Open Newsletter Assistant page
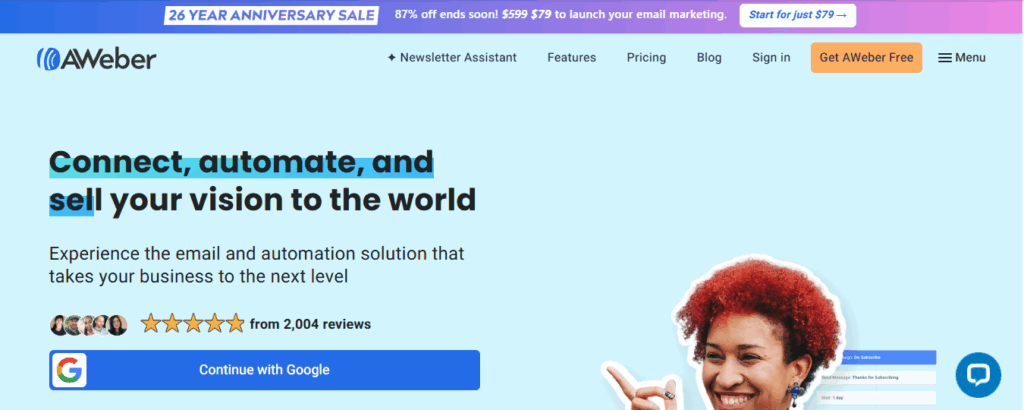 pos(452,57)
